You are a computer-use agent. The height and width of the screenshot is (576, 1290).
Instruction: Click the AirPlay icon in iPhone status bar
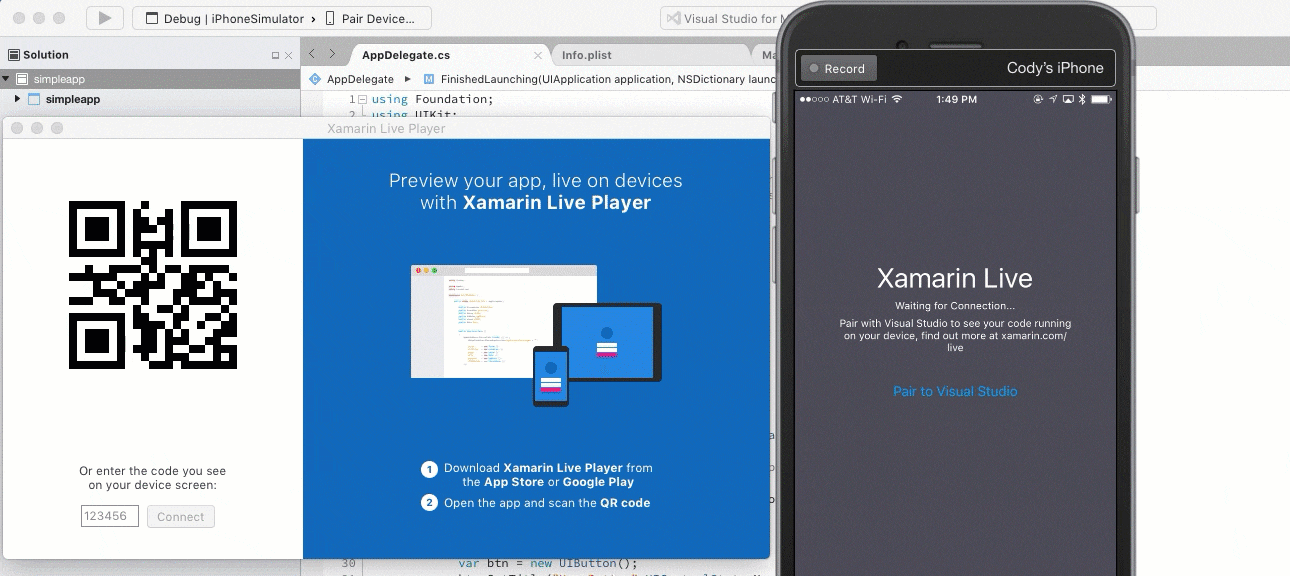pos(1068,99)
